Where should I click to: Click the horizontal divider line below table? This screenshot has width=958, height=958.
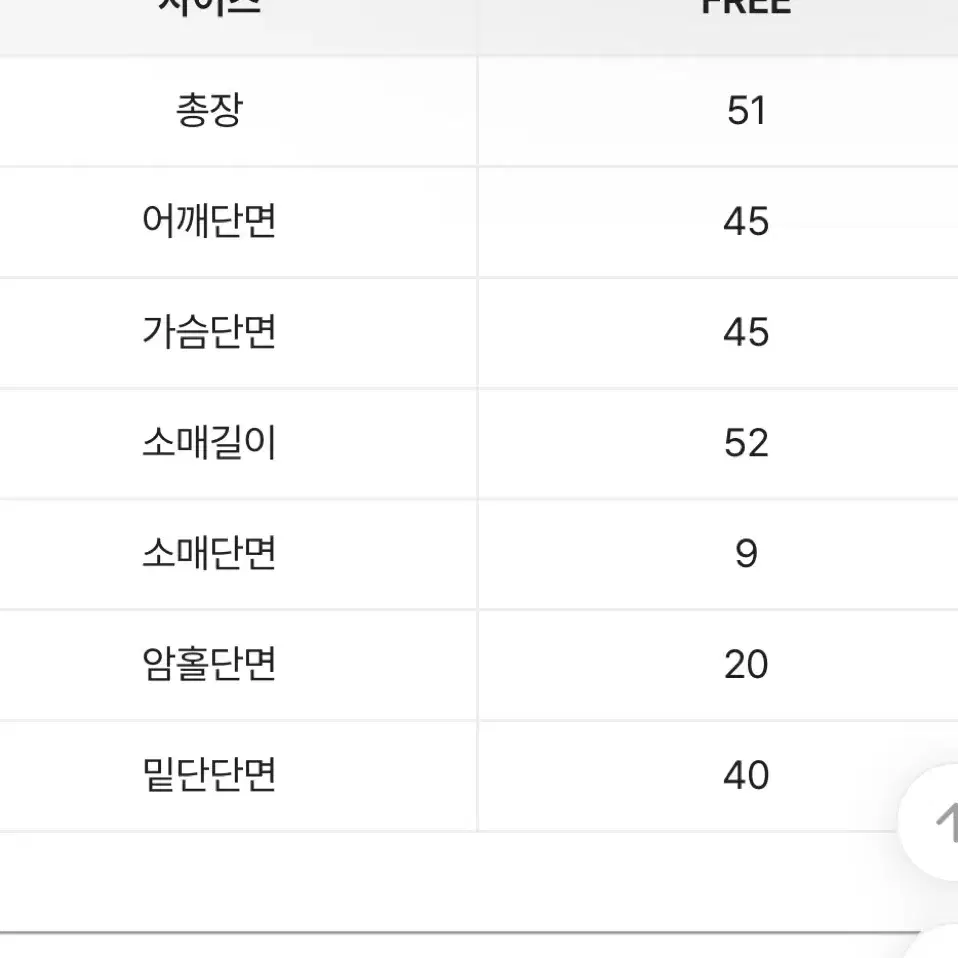coord(458,933)
